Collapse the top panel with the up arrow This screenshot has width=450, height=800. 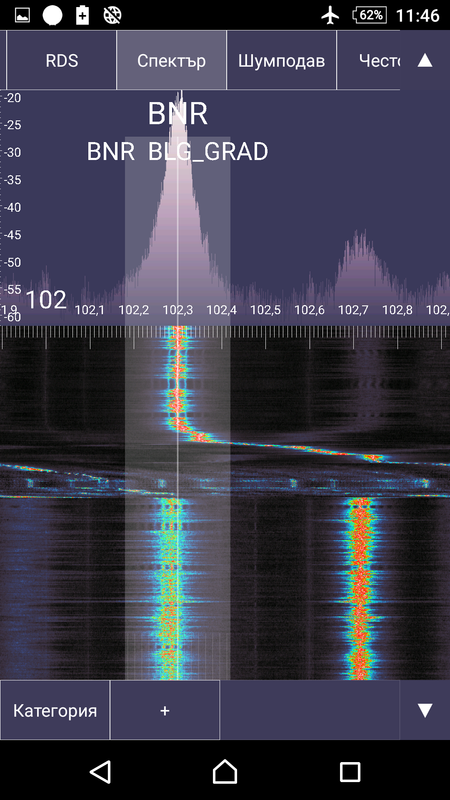[x=425, y=61]
